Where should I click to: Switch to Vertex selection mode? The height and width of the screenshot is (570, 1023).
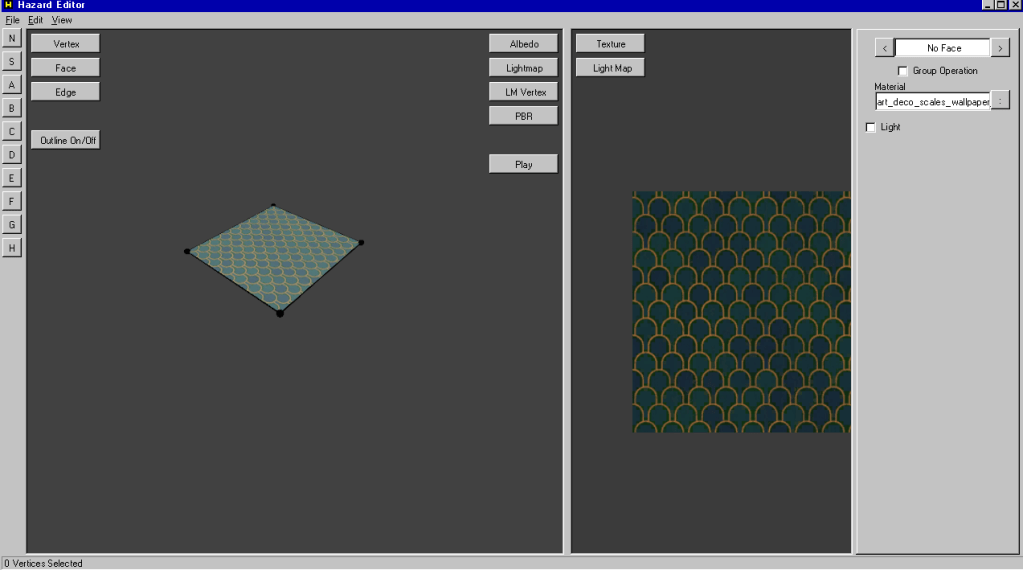click(65, 44)
